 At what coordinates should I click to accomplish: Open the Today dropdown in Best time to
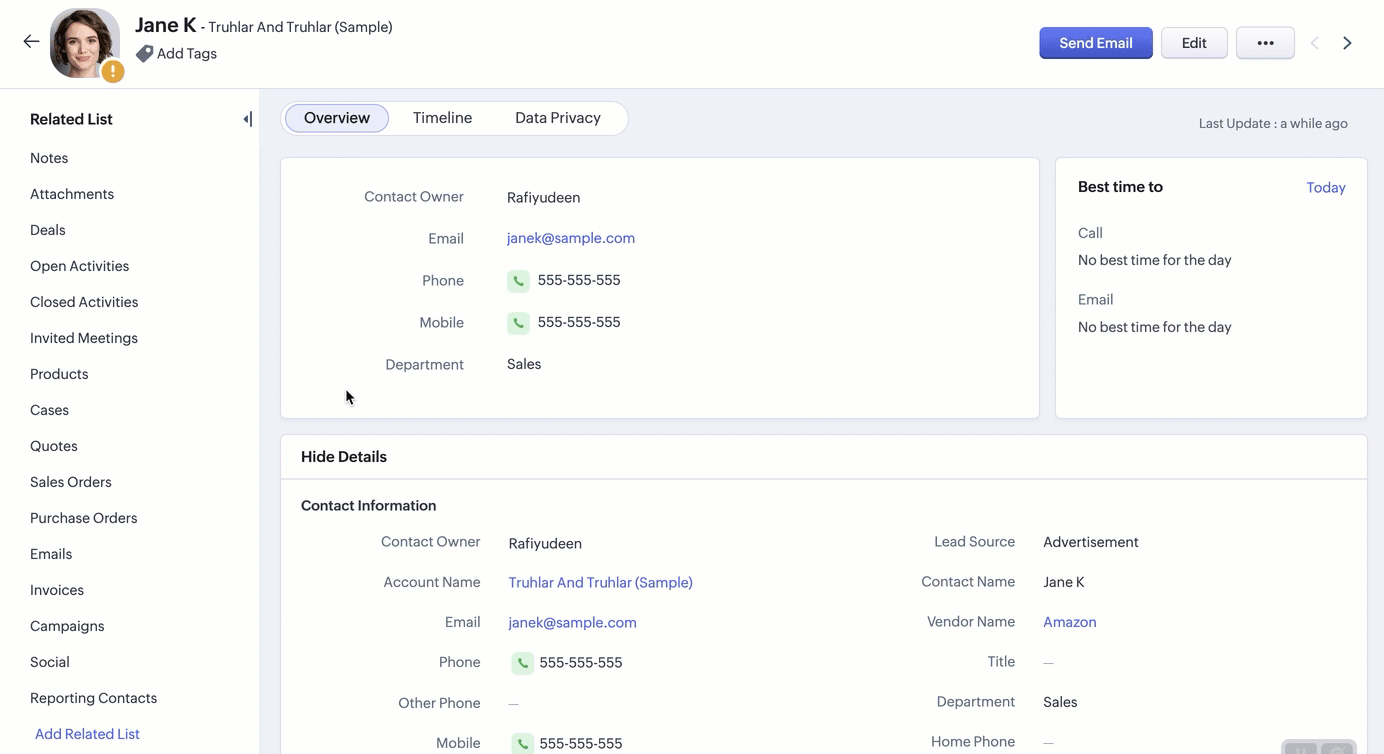click(1325, 188)
